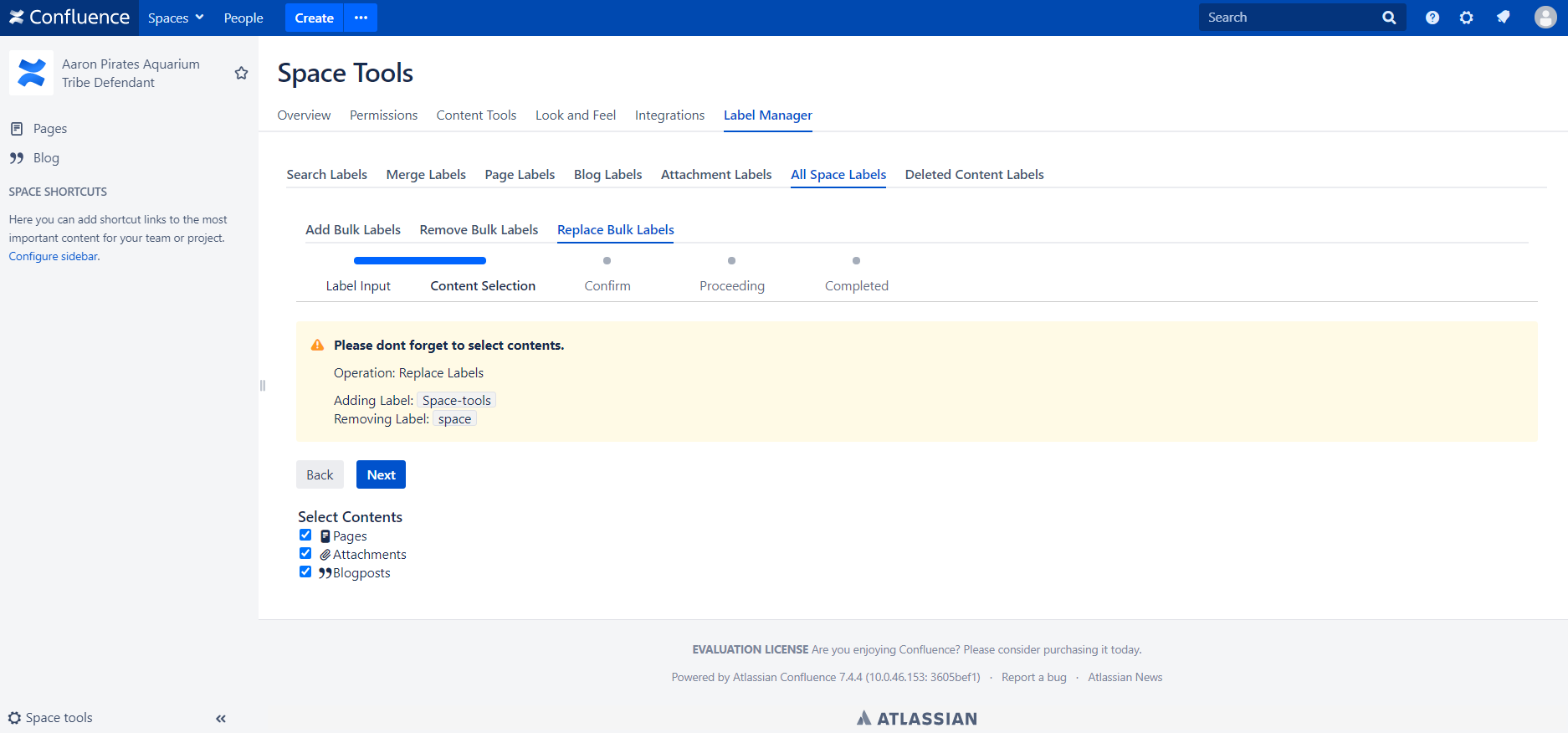Screen dimensions: 1568x733
Task: Open Aaron Pirates Aquarium Tribe Defendant space
Action: tap(131, 74)
